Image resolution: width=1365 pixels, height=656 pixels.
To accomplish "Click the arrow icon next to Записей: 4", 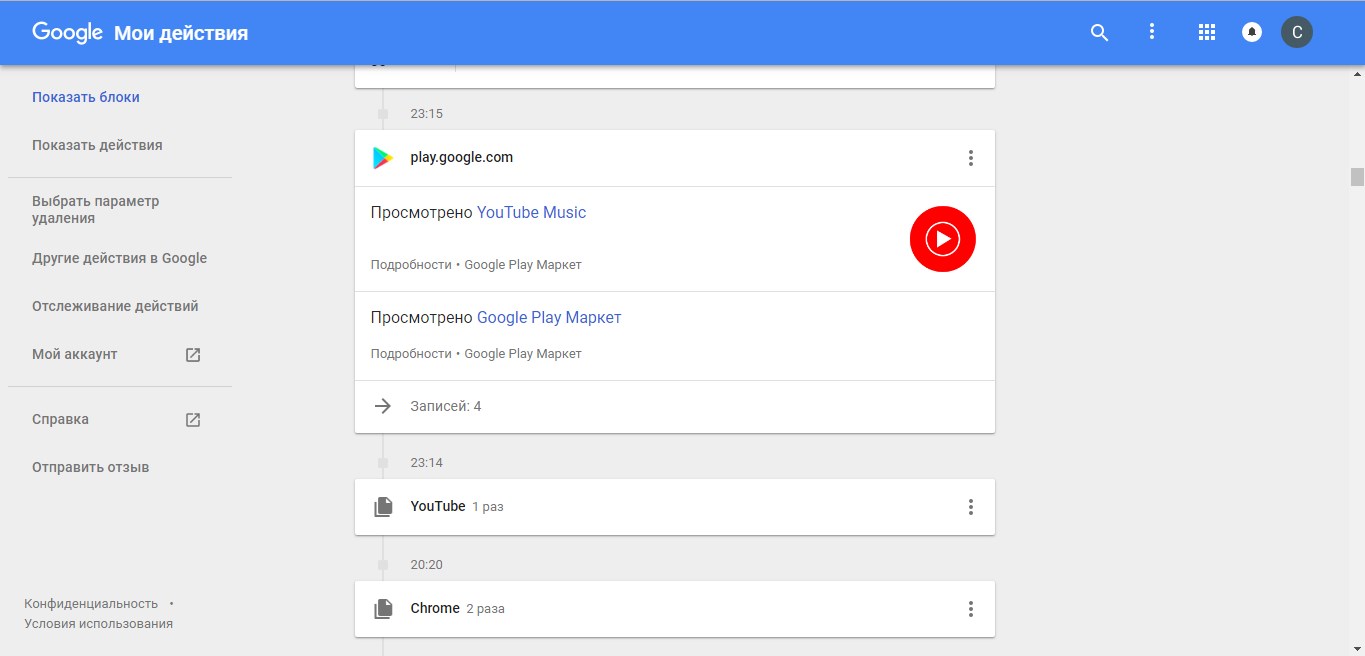I will tap(382, 406).
